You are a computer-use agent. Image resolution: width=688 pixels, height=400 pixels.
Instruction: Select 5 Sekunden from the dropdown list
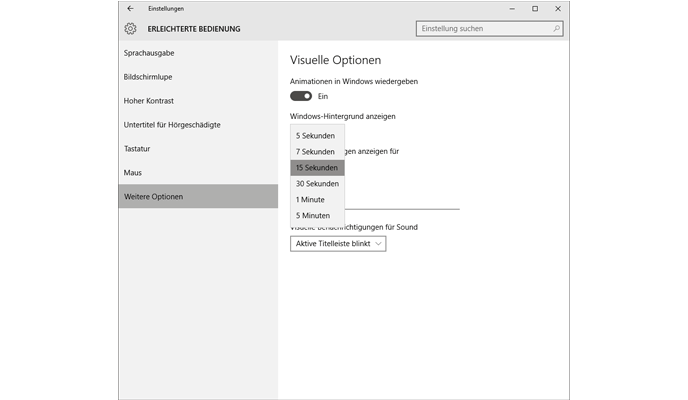point(317,135)
